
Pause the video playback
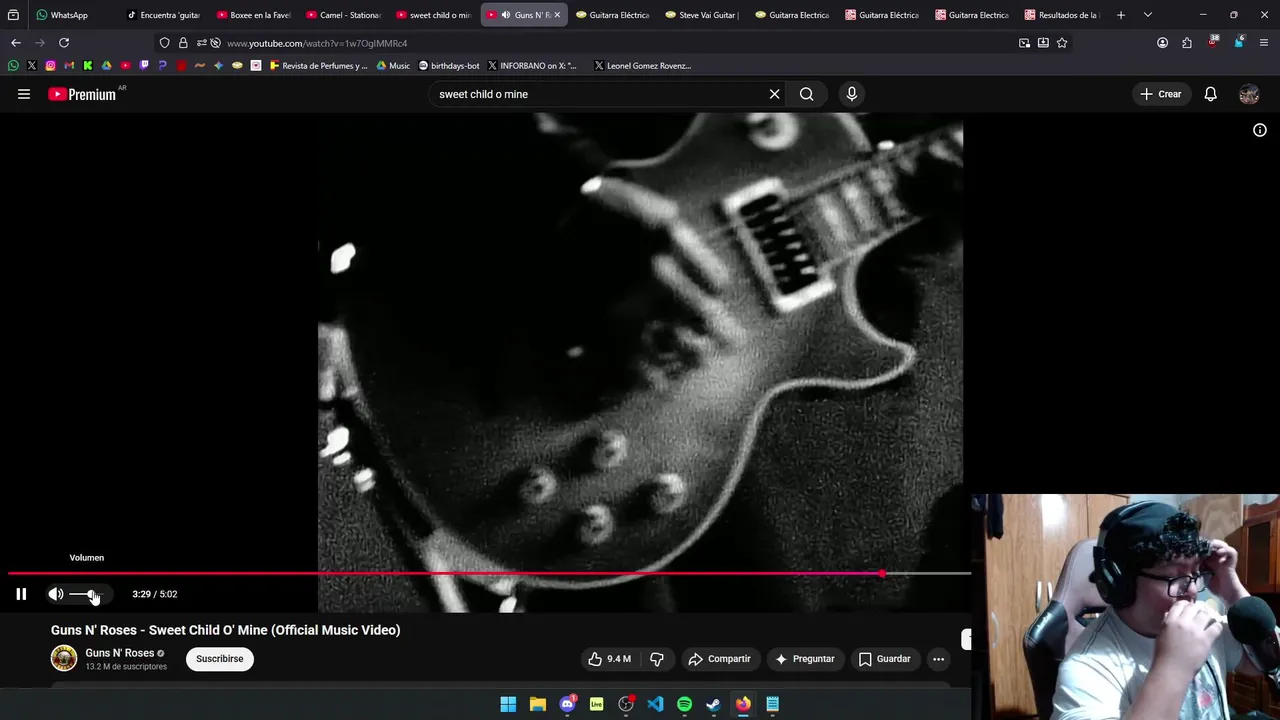tap(21, 594)
